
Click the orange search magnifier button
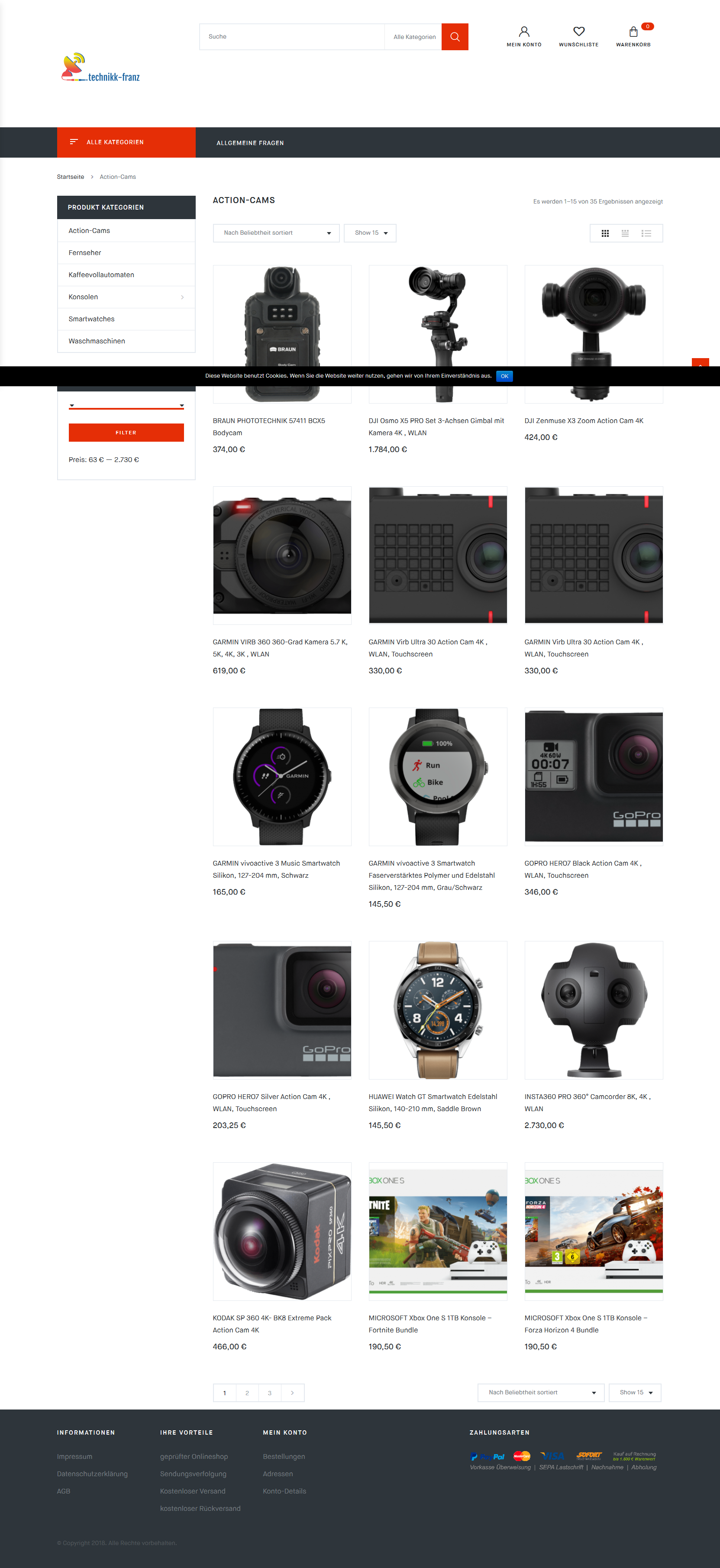coord(455,36)
